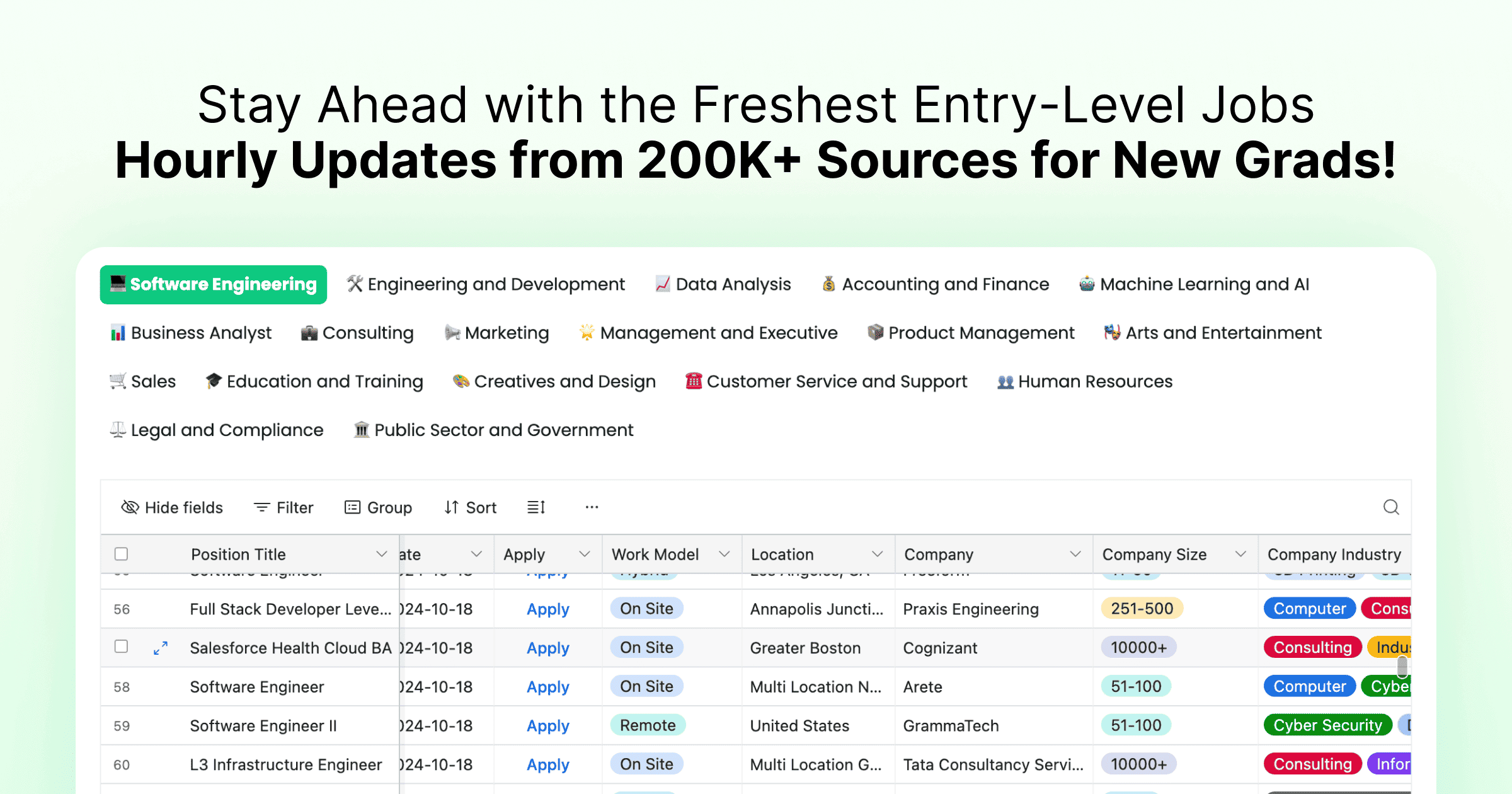Screen dimensions: 1512x794
Task: Check the select-all checkbox in the header
Action: pyautogui.click(x=121, y=554)
